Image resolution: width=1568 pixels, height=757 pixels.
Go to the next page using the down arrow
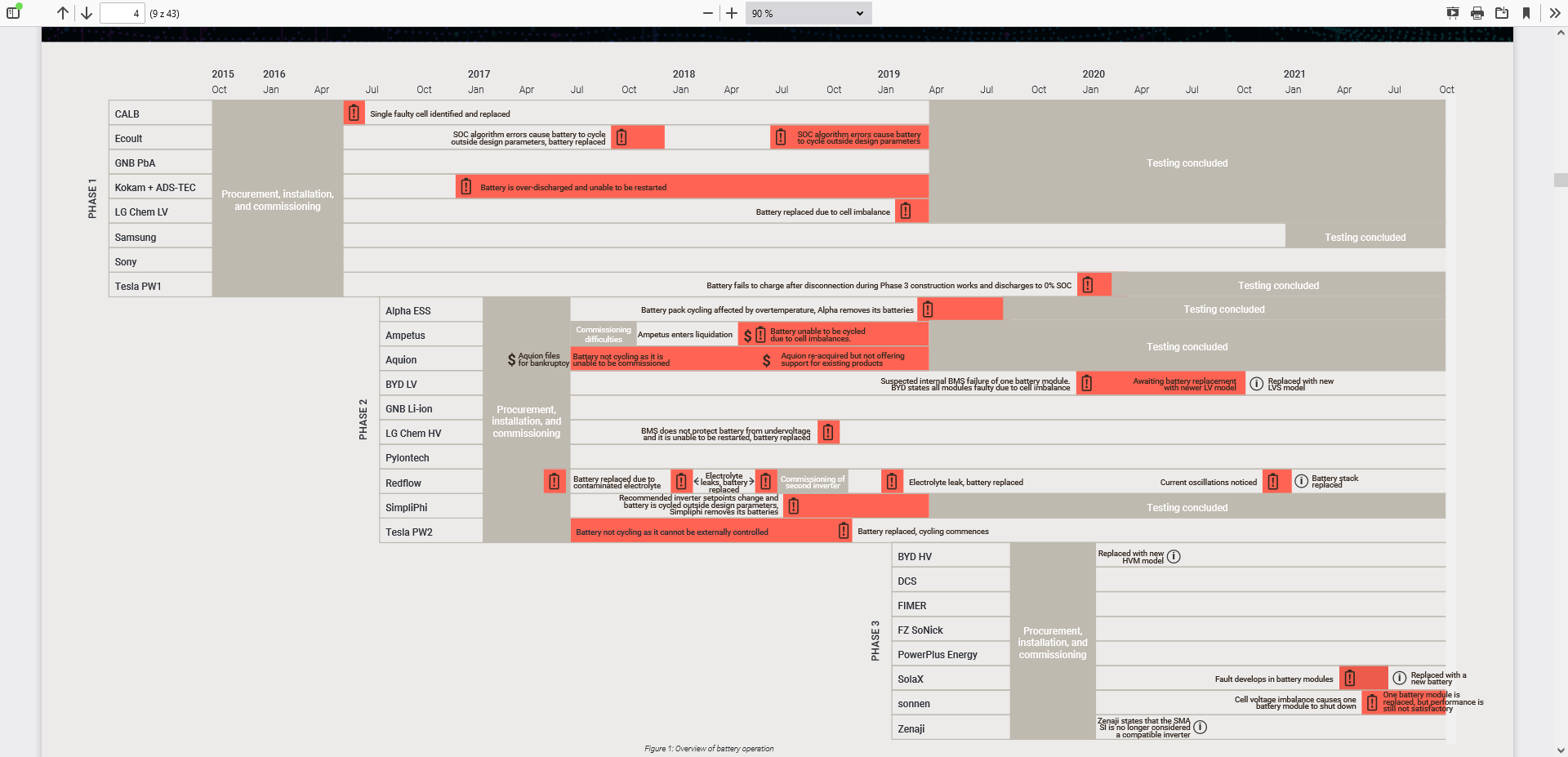tap(87, 13)
